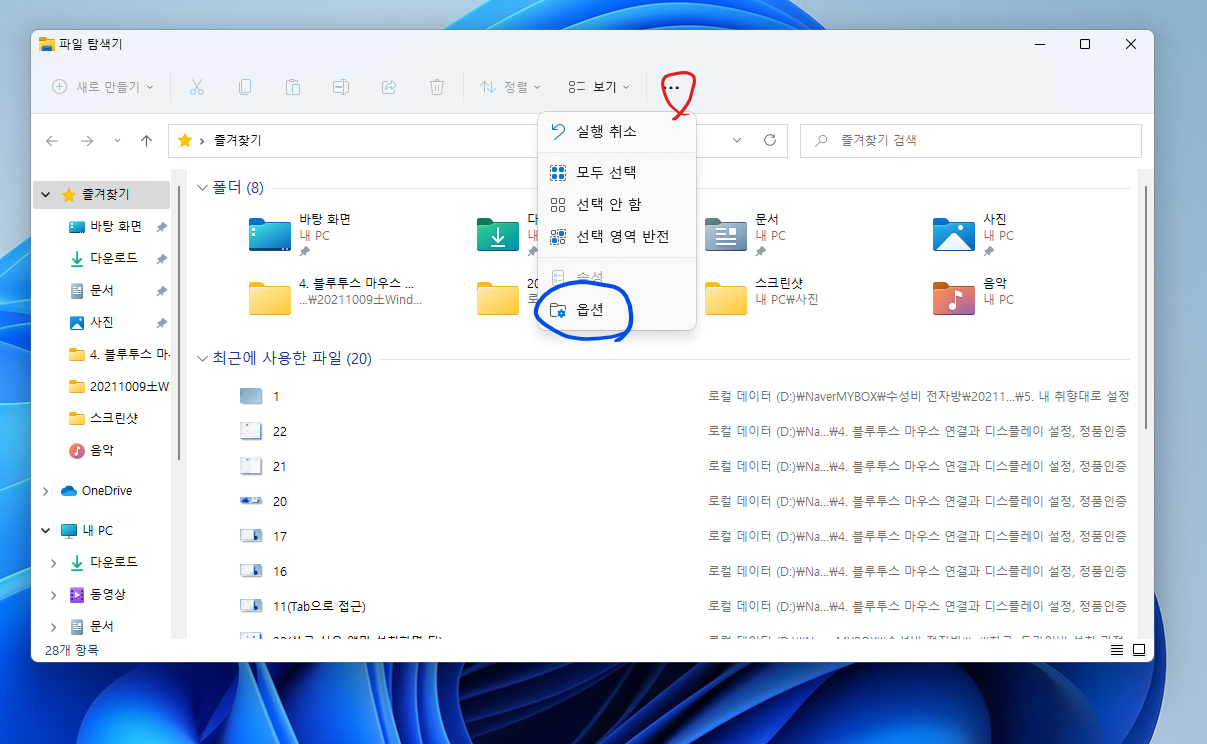The height and width of the screenshot is (744, 1207).
Task: Click 즐겨찾기 in the address bar
Action: [238, 141]
